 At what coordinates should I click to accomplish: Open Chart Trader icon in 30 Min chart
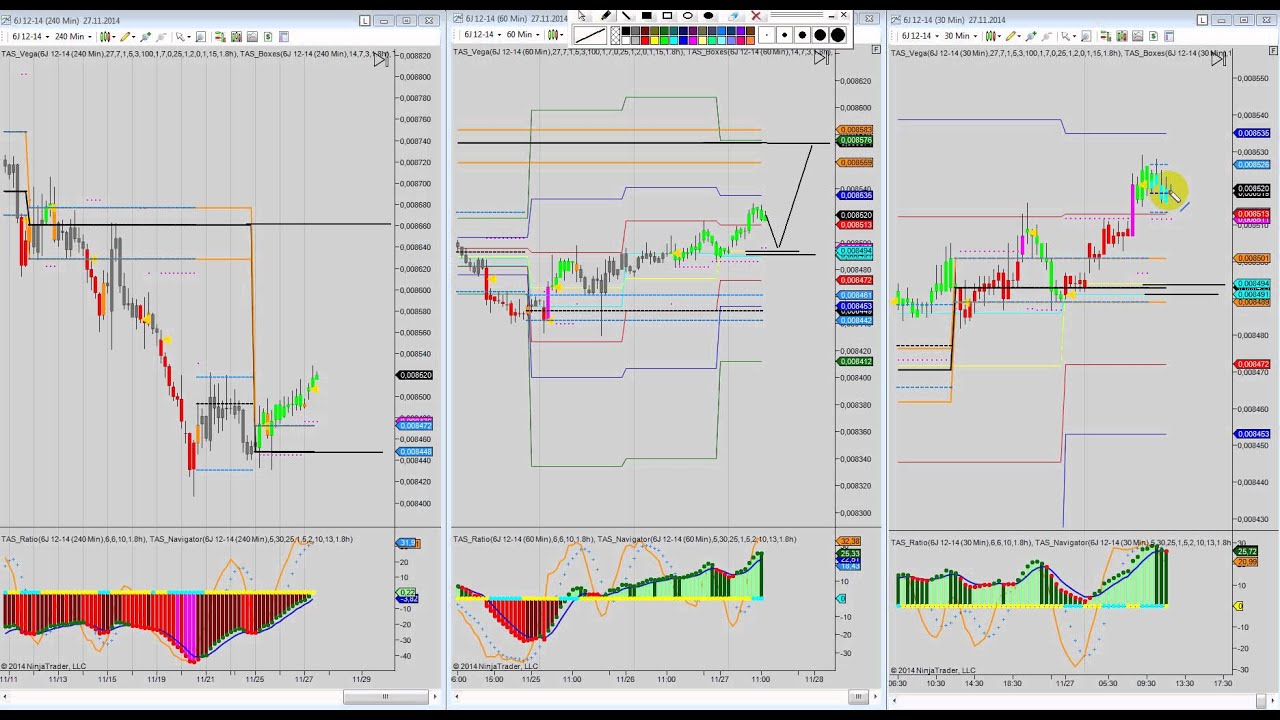(1106, 36)
